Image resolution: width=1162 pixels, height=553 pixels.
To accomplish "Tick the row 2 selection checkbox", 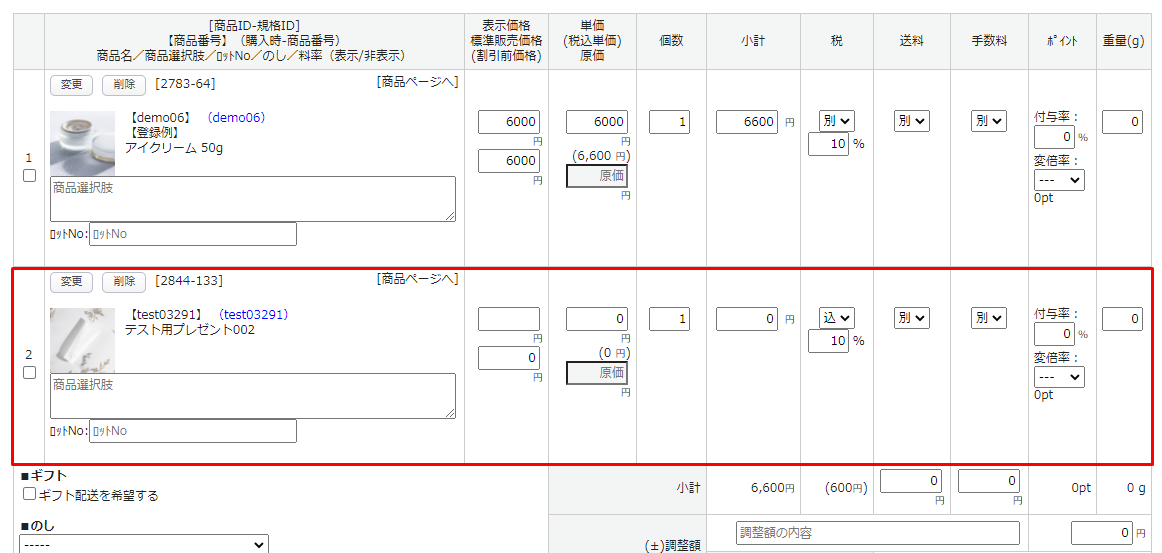I will click(30, 373).
